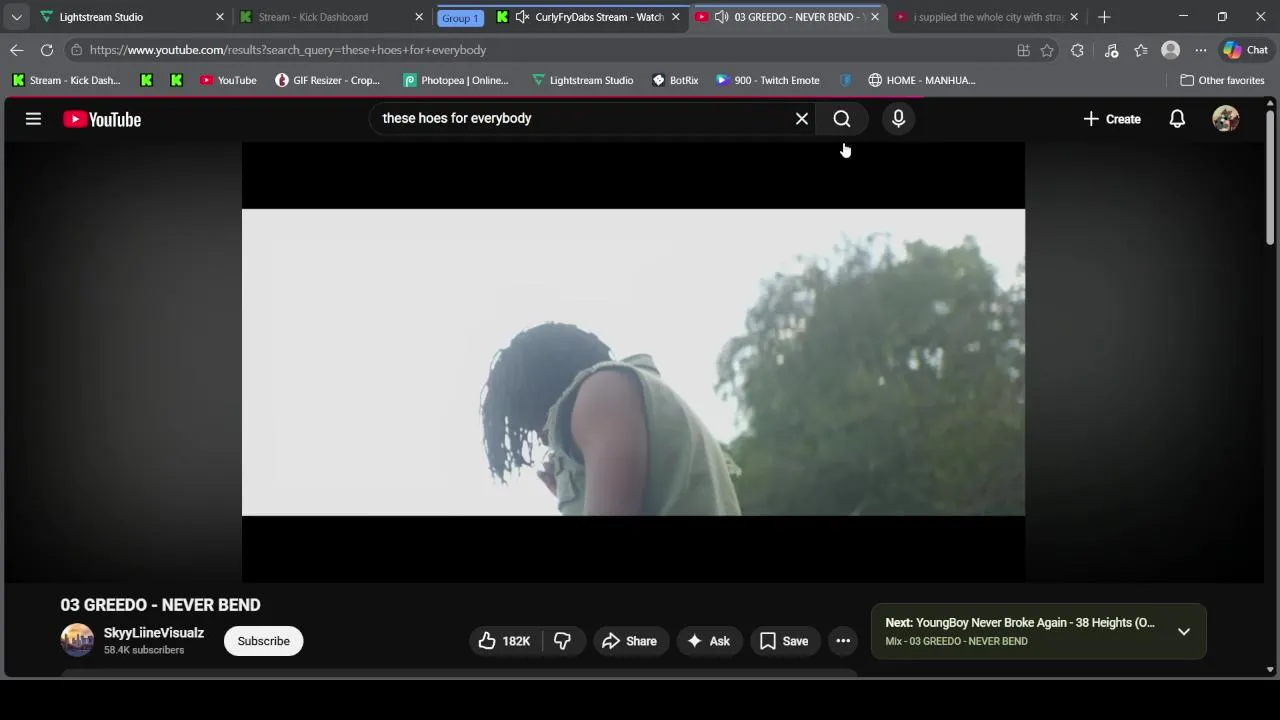Click the video player area
This screenshot has height=720, width=1280.
coord(633,362)
